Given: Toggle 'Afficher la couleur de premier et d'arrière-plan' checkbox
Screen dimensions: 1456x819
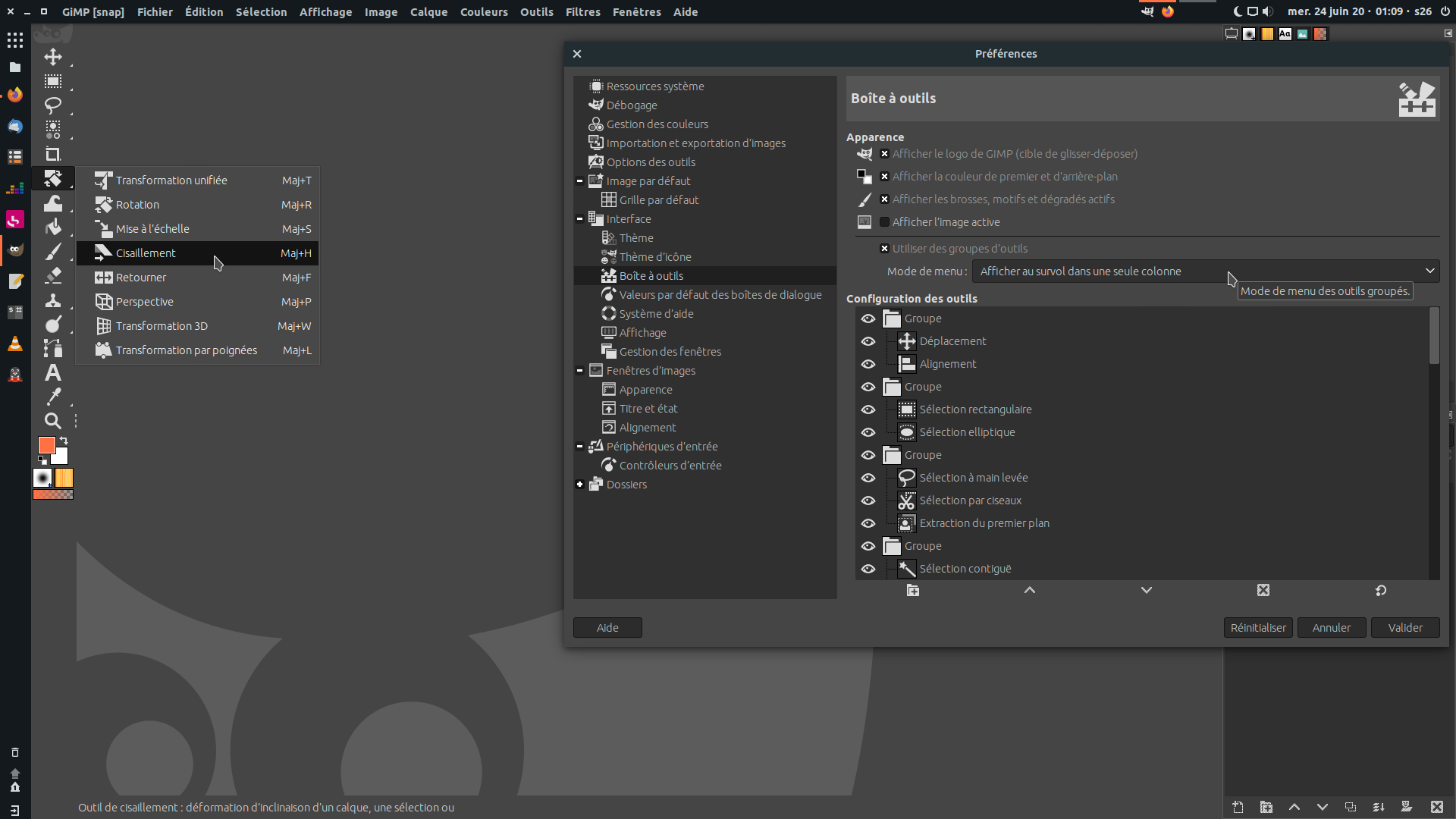Looking at the screenshot, I should click(x=884, y=177).
